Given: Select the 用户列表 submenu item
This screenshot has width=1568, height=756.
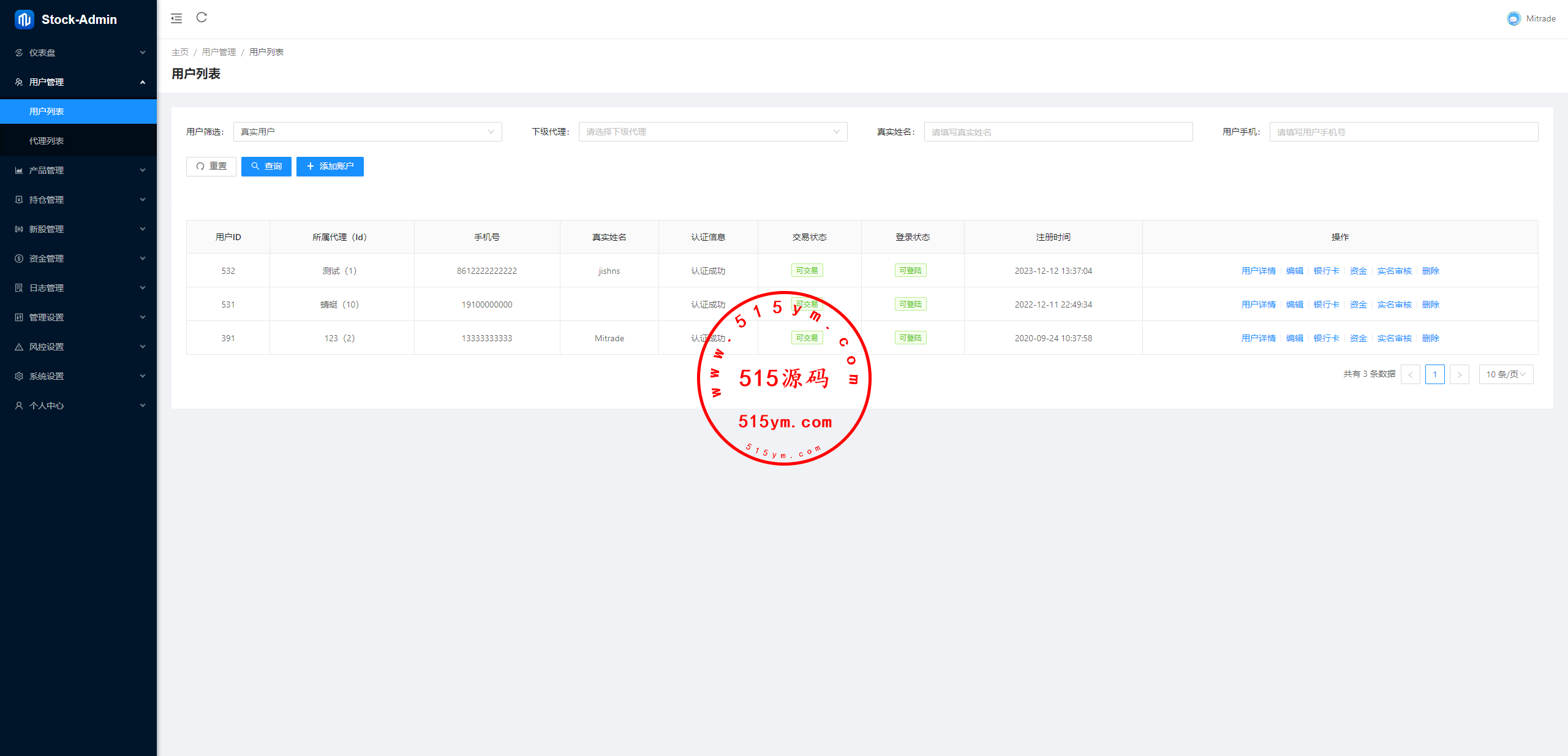Looking at the screenshot, I should click(47, 112).
